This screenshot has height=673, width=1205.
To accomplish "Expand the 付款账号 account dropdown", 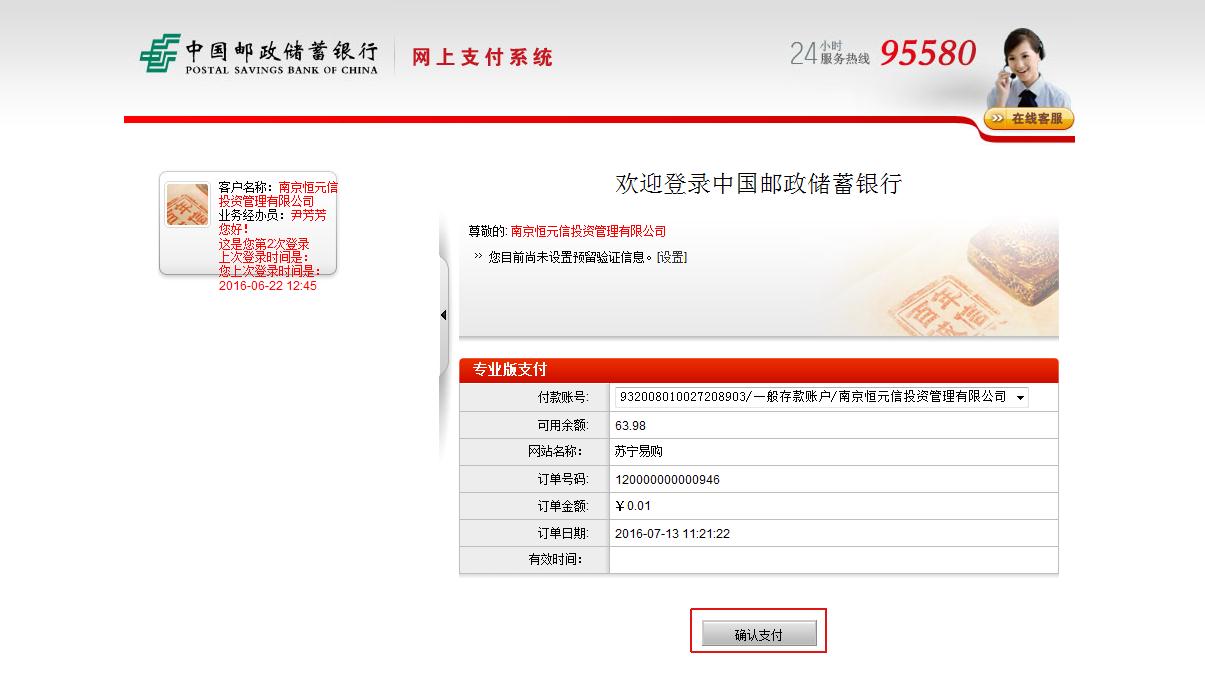I will (1019, 398).
